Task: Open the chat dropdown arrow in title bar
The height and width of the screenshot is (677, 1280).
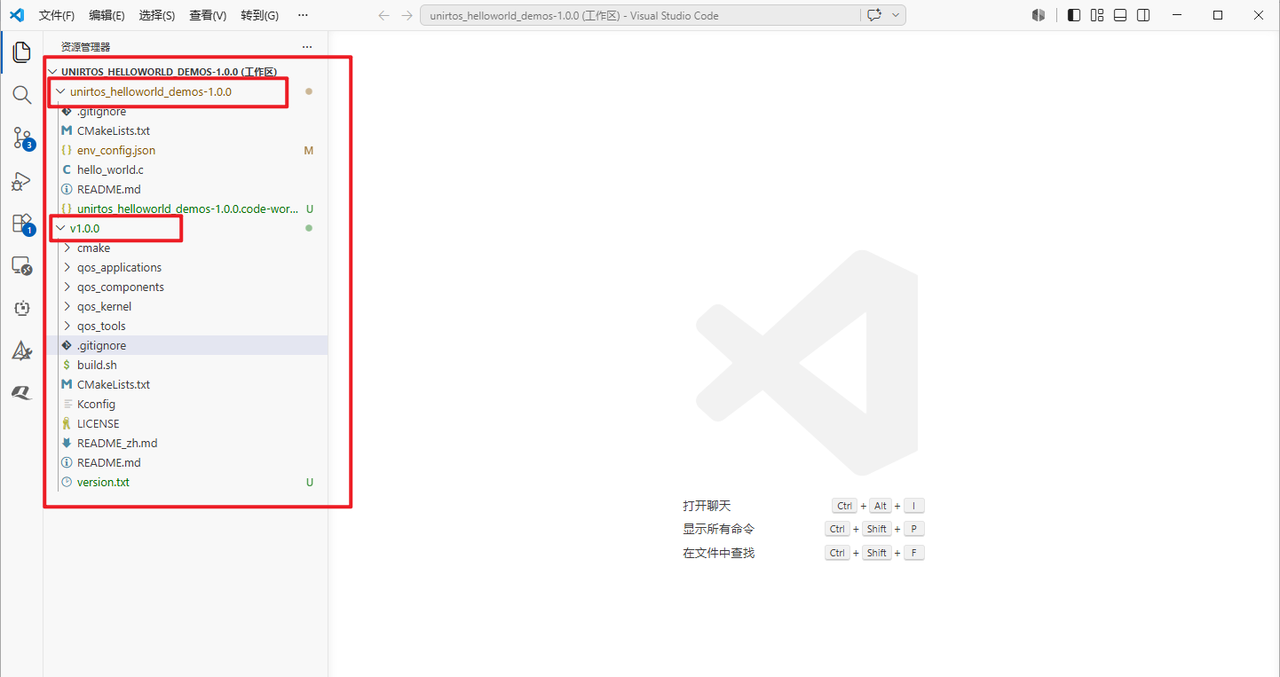Action: tap(895, 15)
